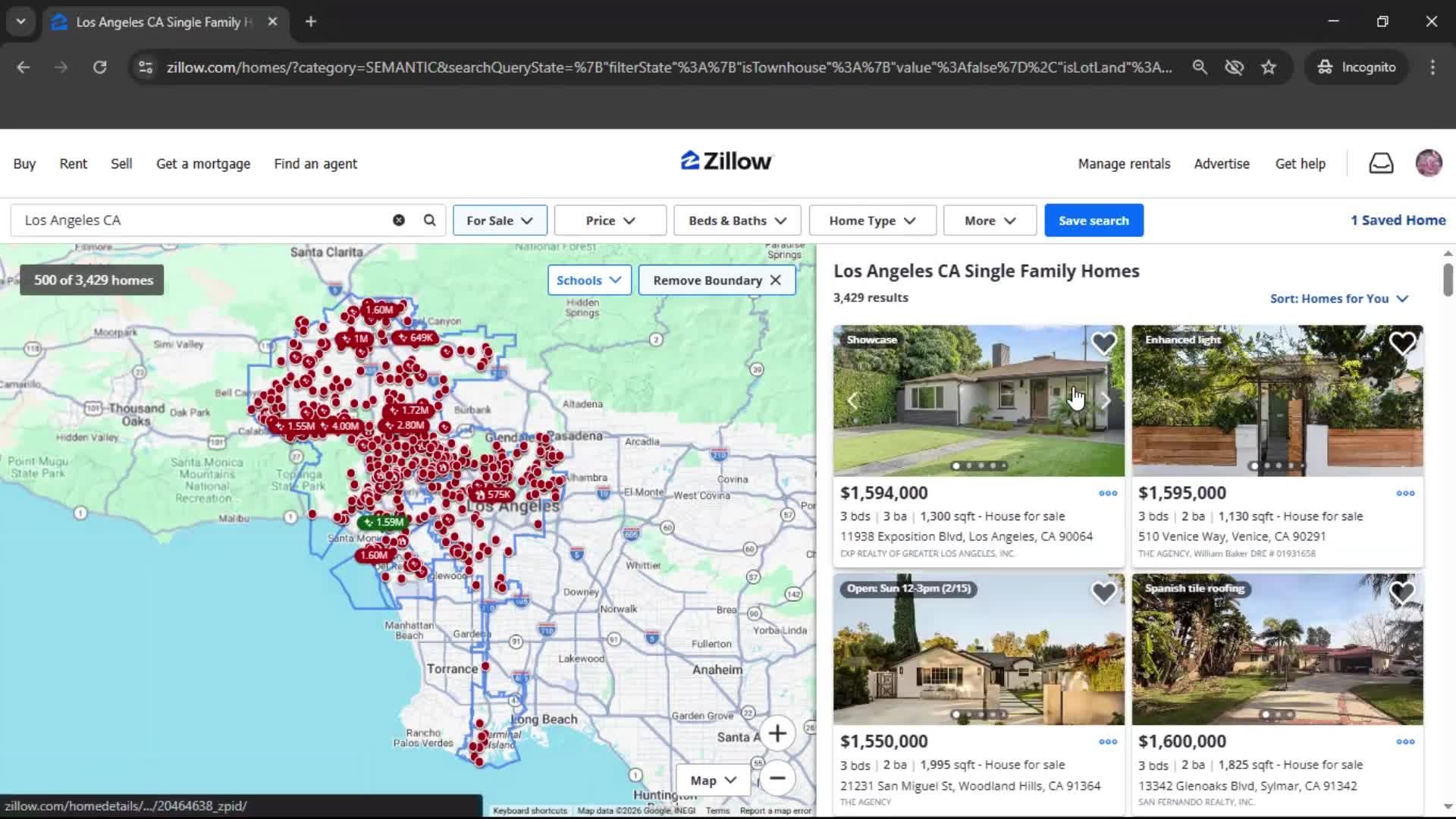Open the Rent menu item
The width and height of the screenshot is (1456, 819).
(x=74, y=164)
